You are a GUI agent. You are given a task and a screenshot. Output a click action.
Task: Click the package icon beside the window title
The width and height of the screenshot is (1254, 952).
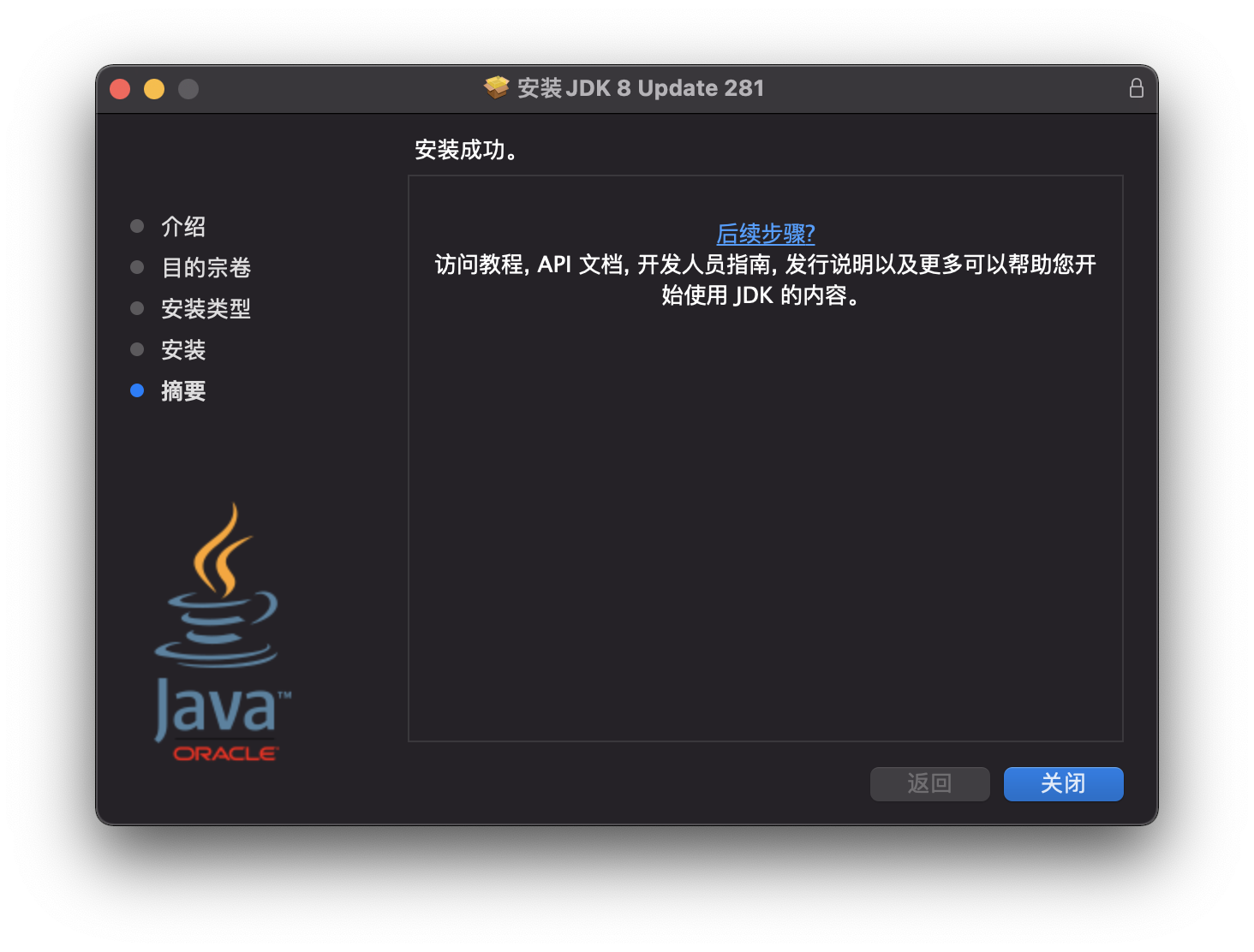click(x=496, y=88)
